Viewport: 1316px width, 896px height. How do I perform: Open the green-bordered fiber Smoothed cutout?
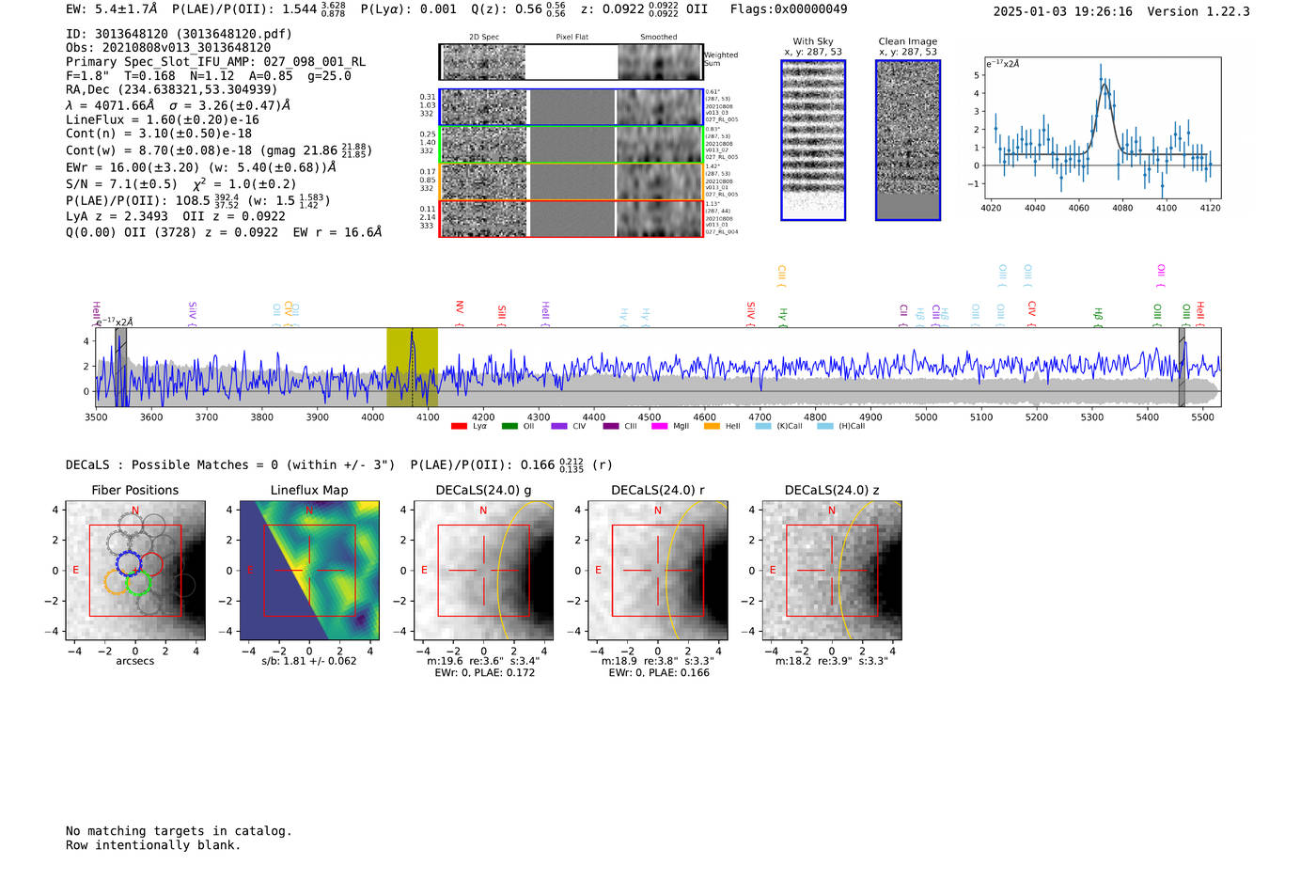tap(660, 145)
